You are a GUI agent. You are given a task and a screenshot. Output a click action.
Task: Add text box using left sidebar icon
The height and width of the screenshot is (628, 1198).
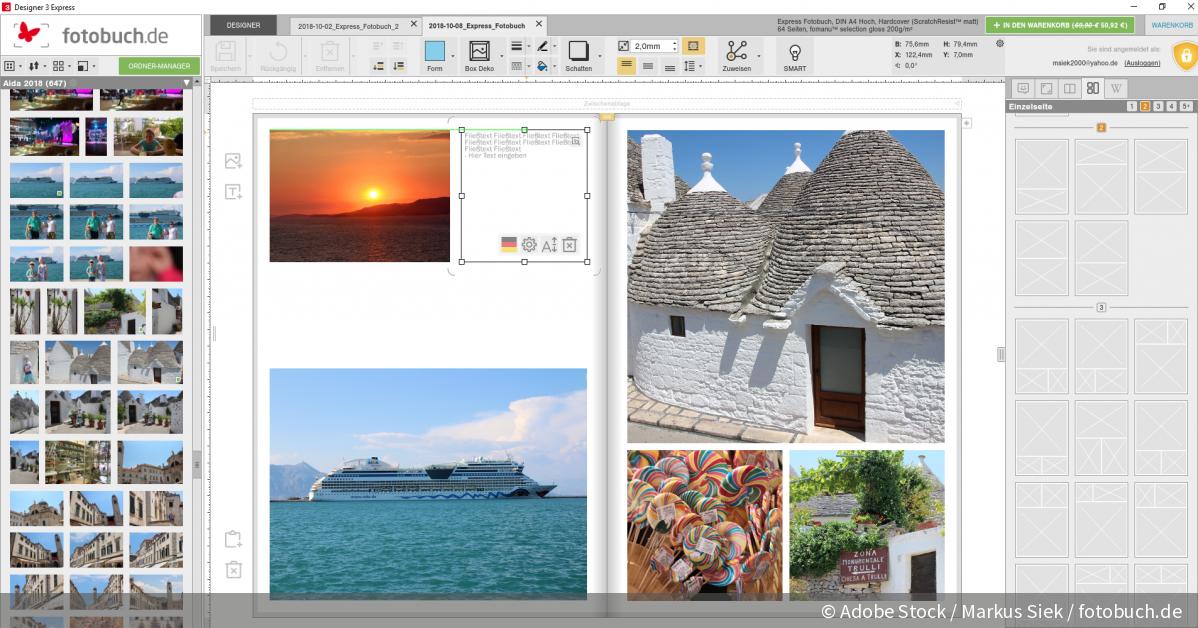[234, 192]
